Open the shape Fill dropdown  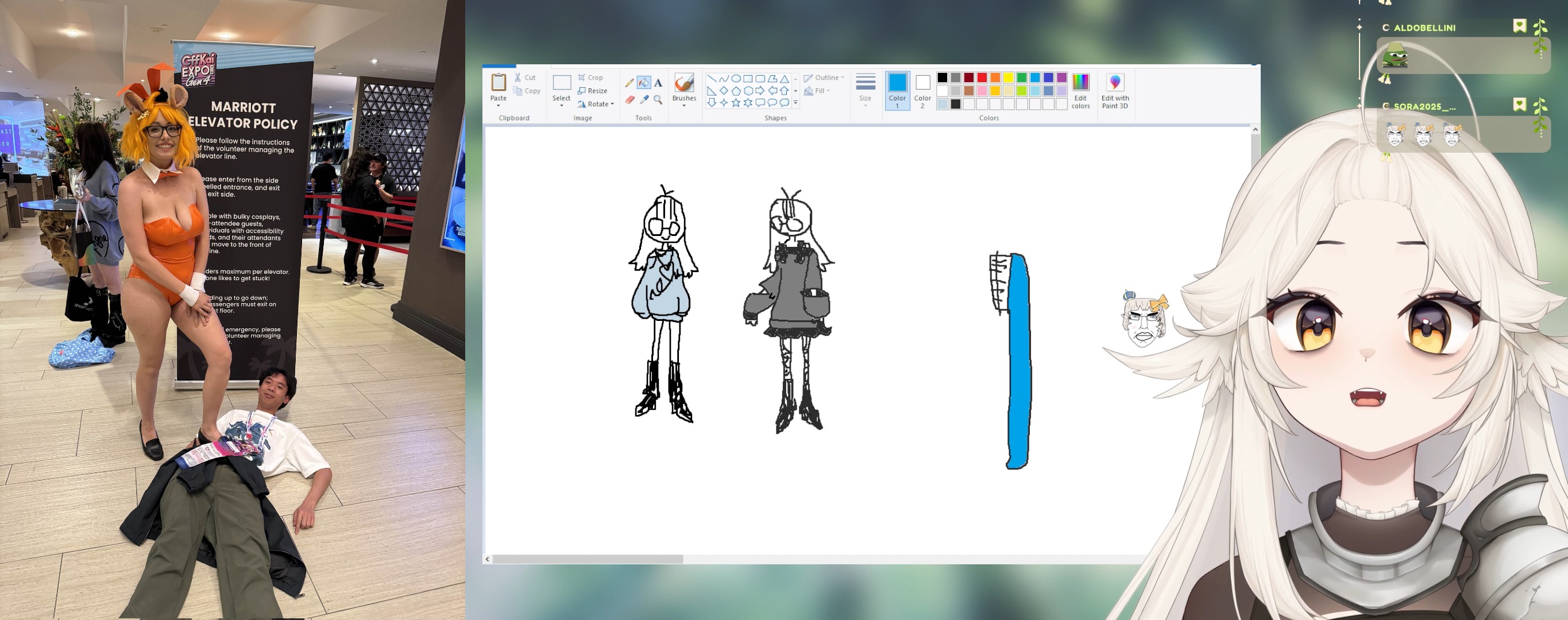[817, 91]
